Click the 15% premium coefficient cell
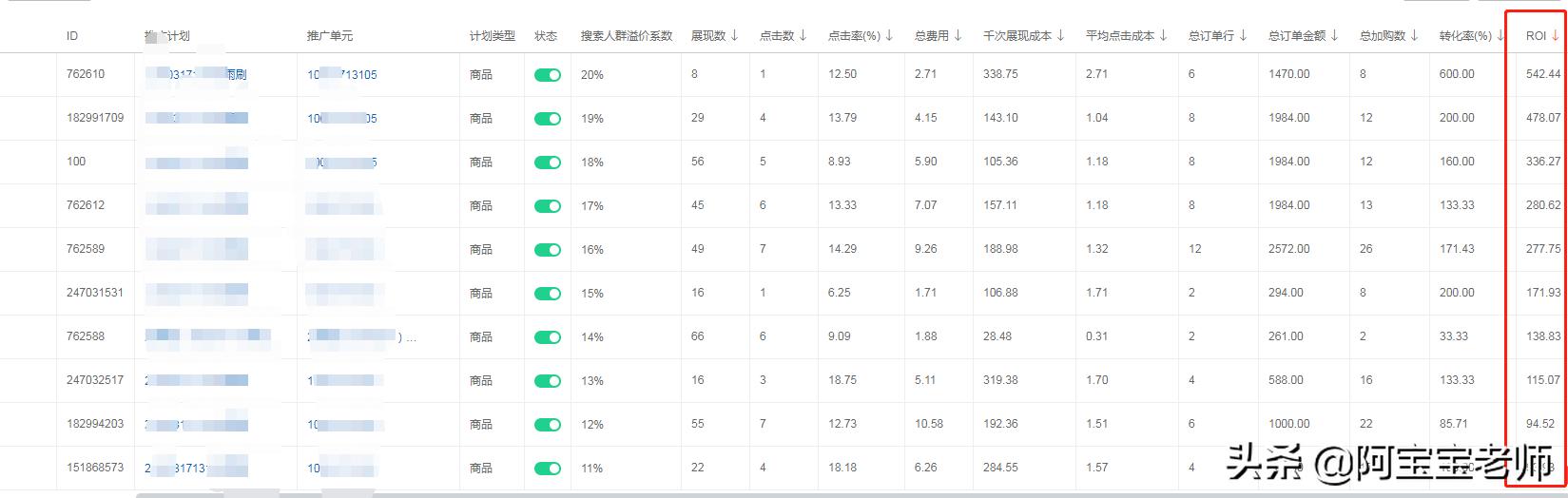The image size is (1568, 498). click(592, 293)
